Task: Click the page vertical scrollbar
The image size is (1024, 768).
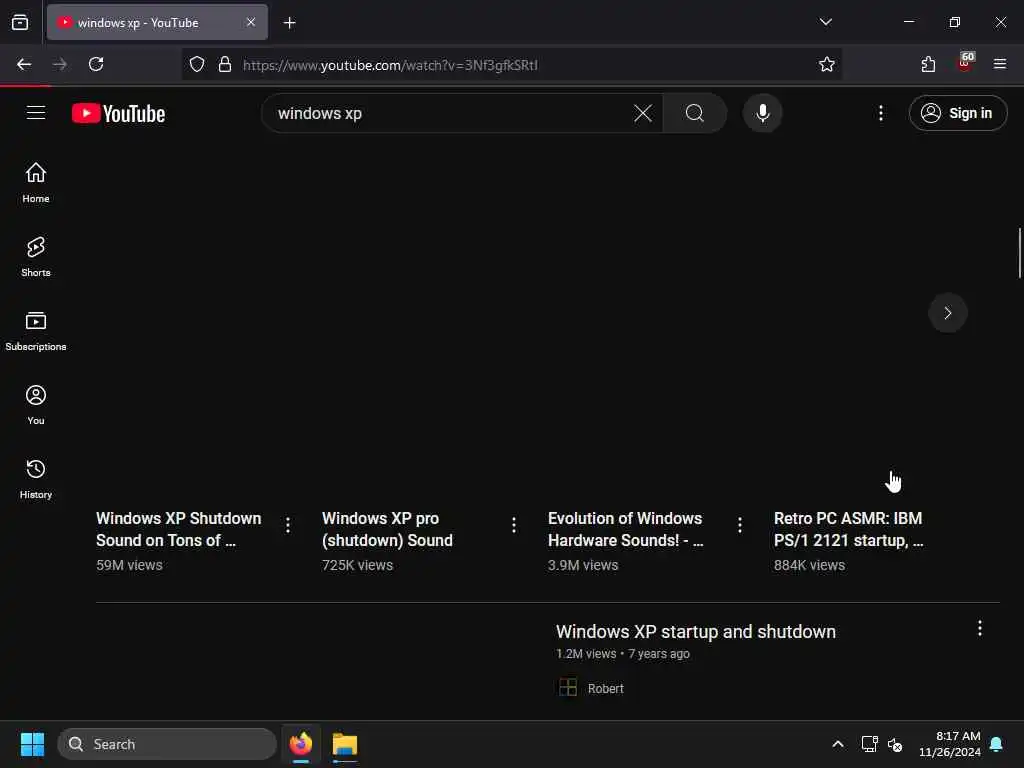Action: tap(1019, 253)
